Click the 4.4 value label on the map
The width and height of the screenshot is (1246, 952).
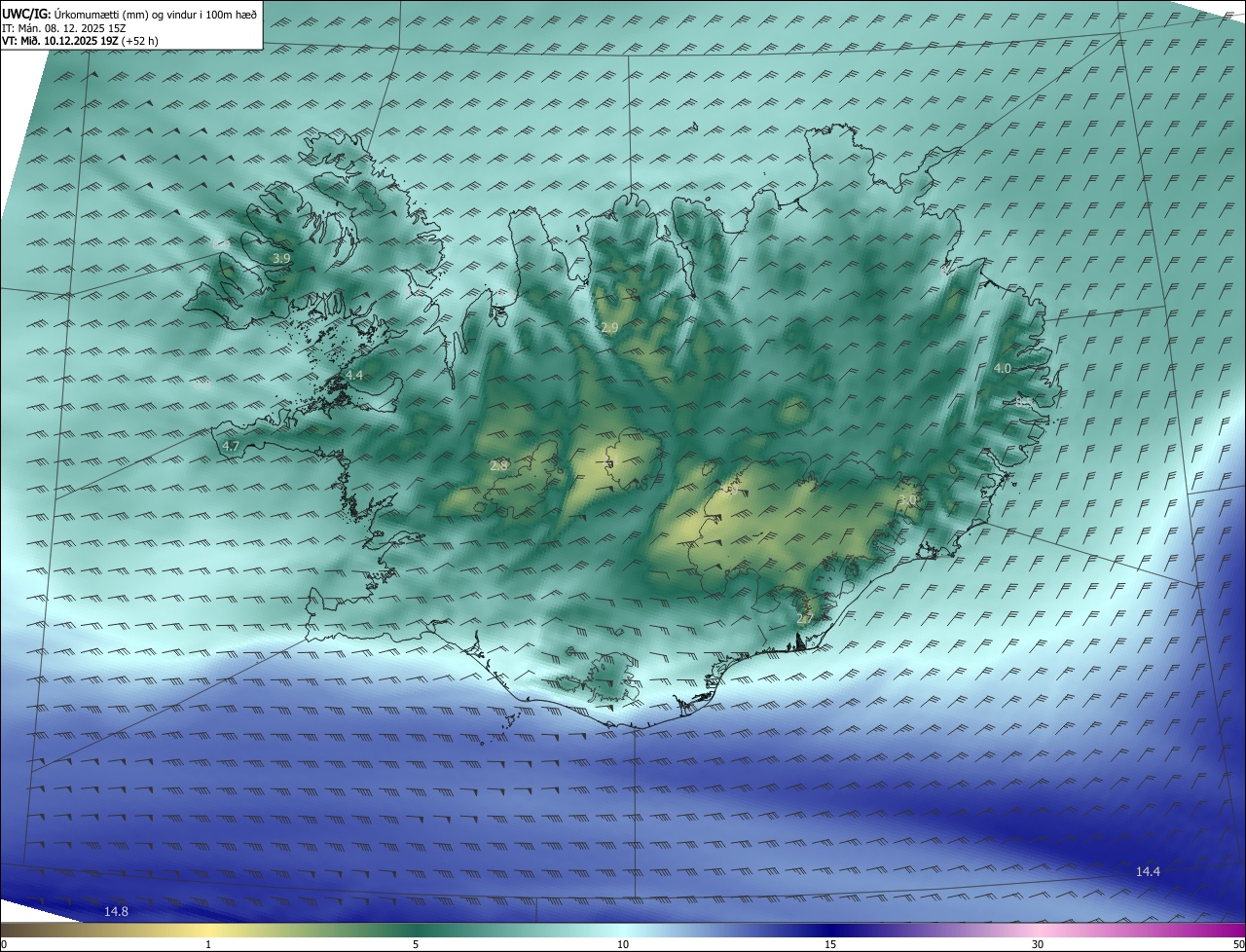point(354,375)
